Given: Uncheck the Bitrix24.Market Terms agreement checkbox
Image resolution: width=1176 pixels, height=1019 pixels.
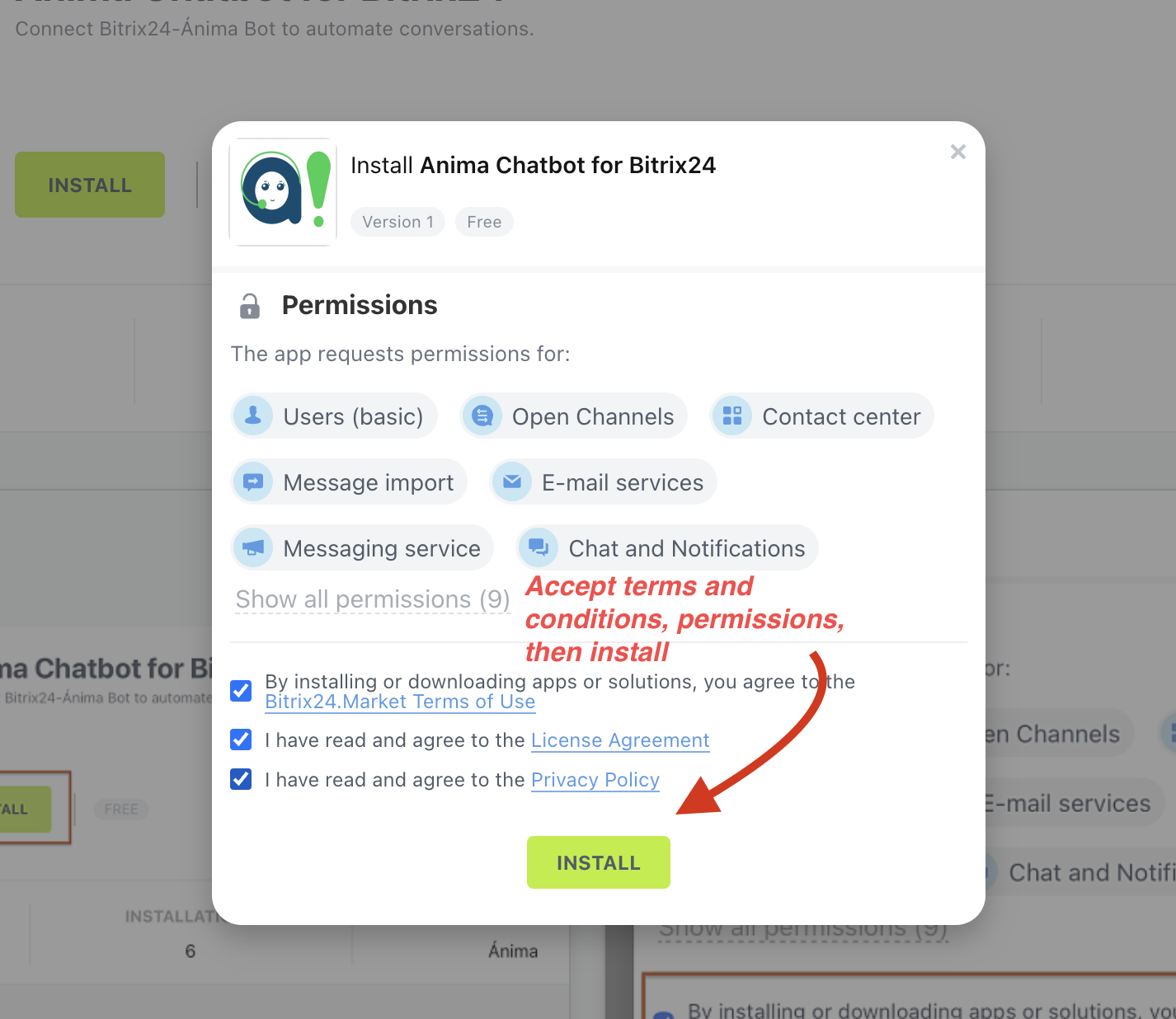Looking at the screenshot, I should pyautogui.click(x=241, y=691).
